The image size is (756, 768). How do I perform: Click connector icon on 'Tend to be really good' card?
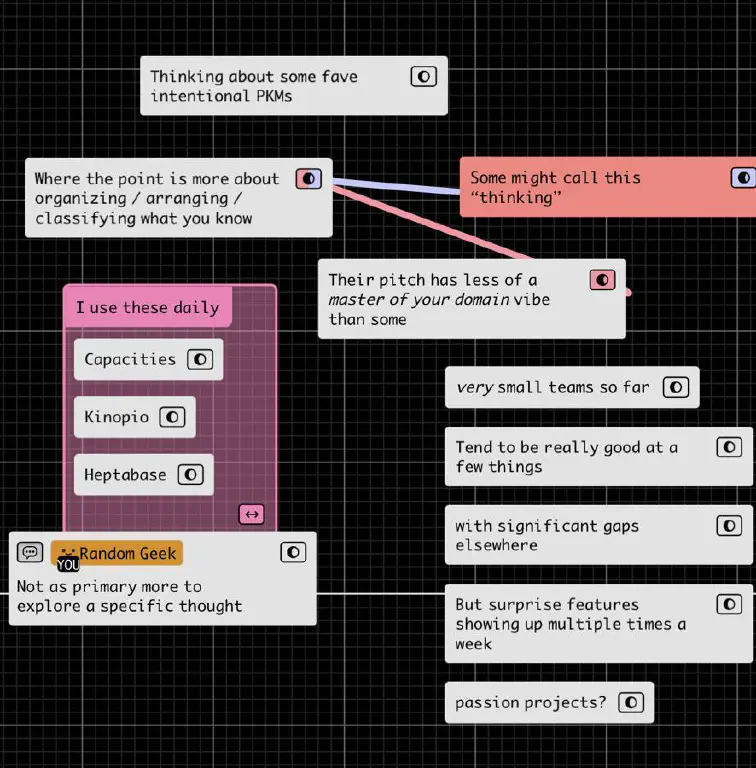(730, 447)
